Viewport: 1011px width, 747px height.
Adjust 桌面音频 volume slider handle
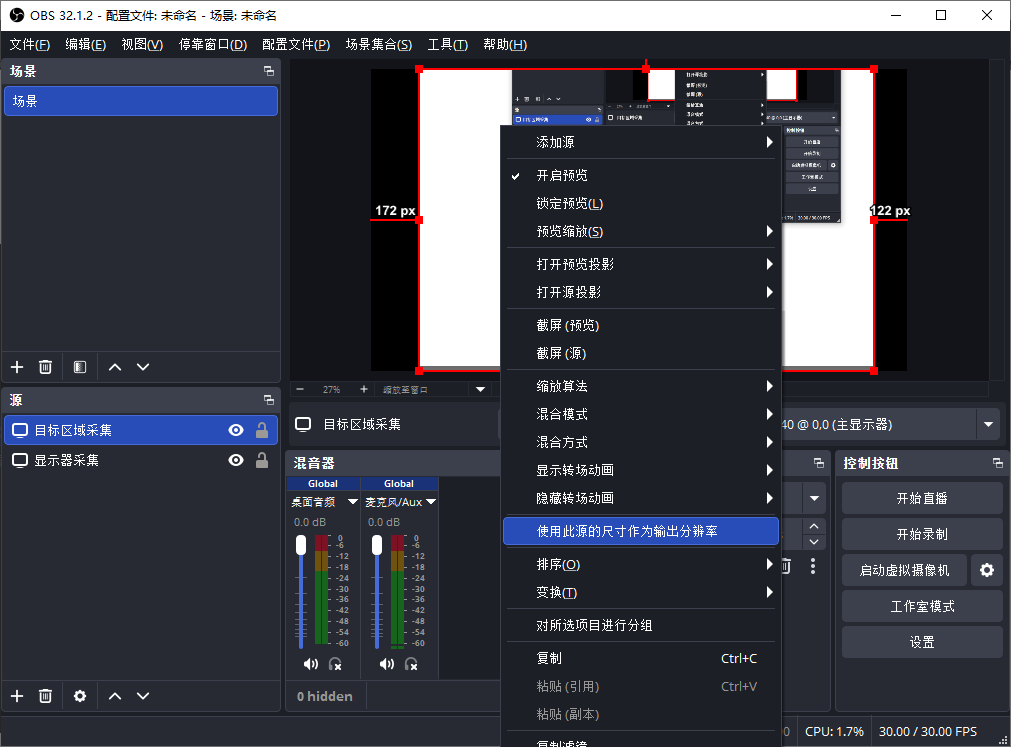301,545
